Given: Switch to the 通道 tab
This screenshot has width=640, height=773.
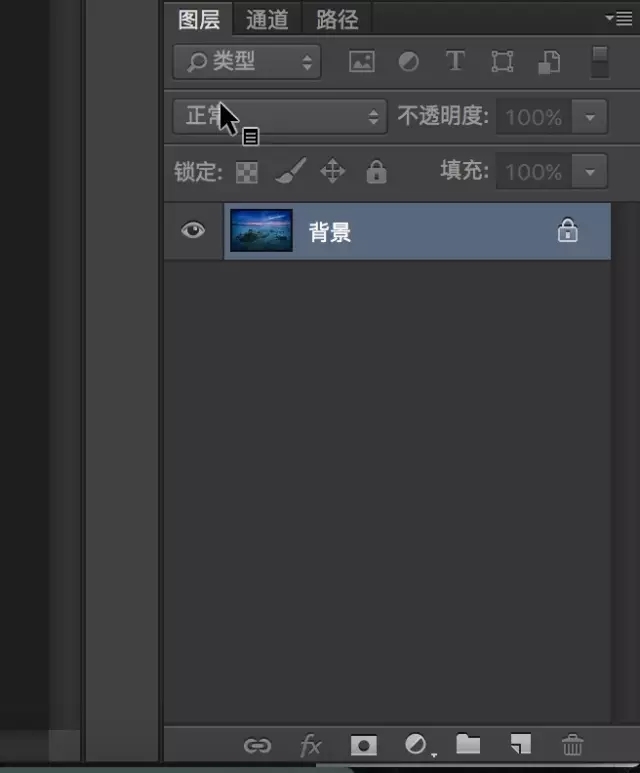Looking at the screenshot, I should 267,19.
